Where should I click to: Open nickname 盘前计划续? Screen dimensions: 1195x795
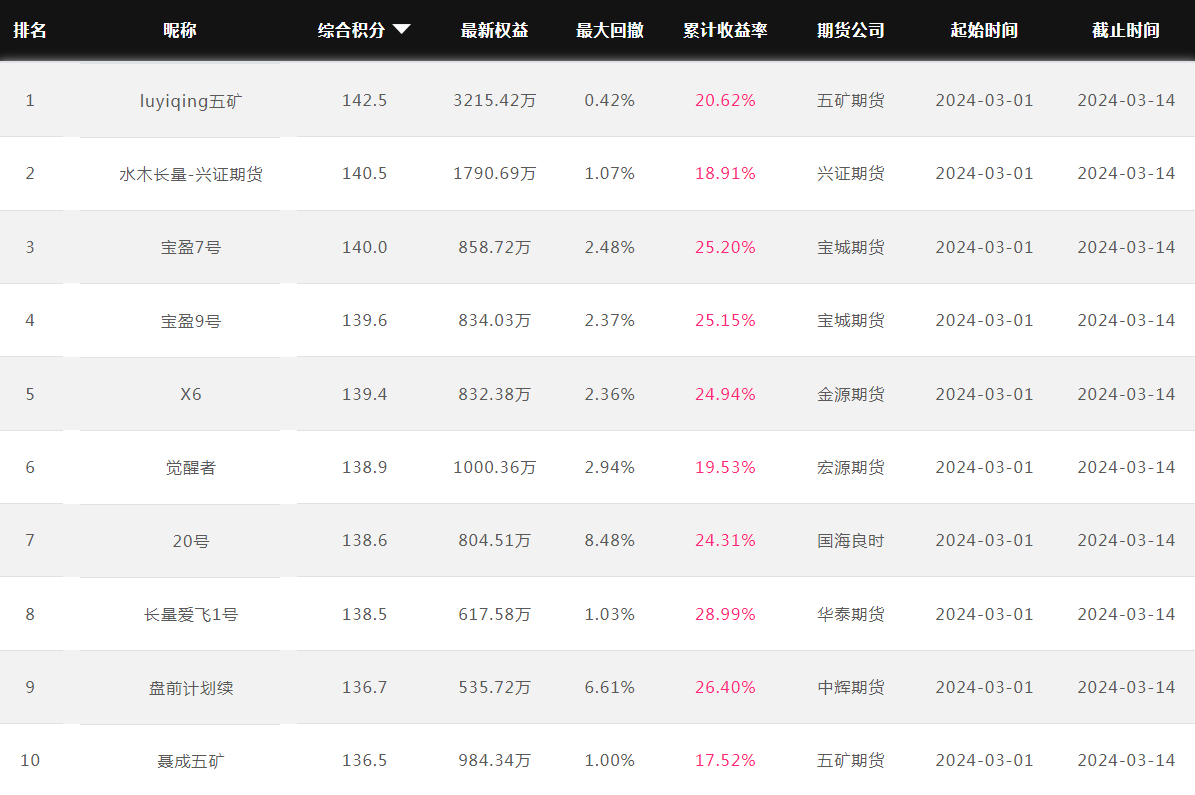pos(191,688)
